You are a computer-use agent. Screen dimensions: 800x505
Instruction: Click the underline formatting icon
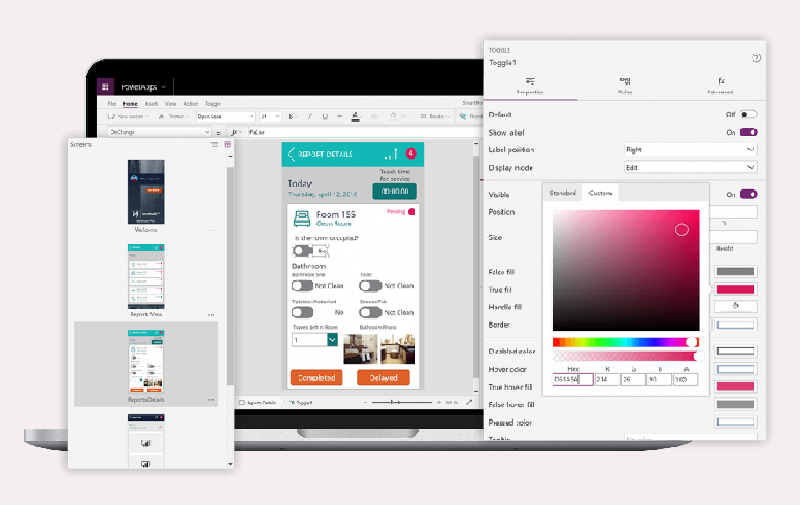click(325, 117)
